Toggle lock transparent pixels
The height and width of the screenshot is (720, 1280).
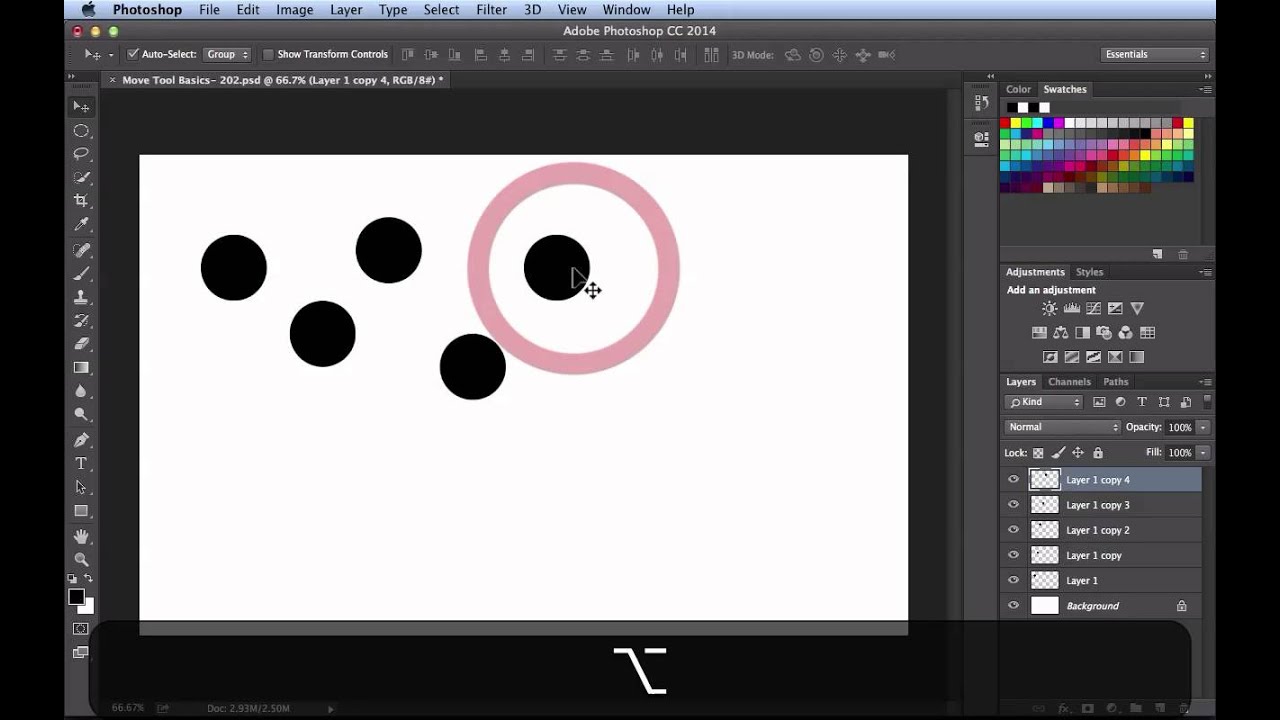click(x=1038, y=453)
